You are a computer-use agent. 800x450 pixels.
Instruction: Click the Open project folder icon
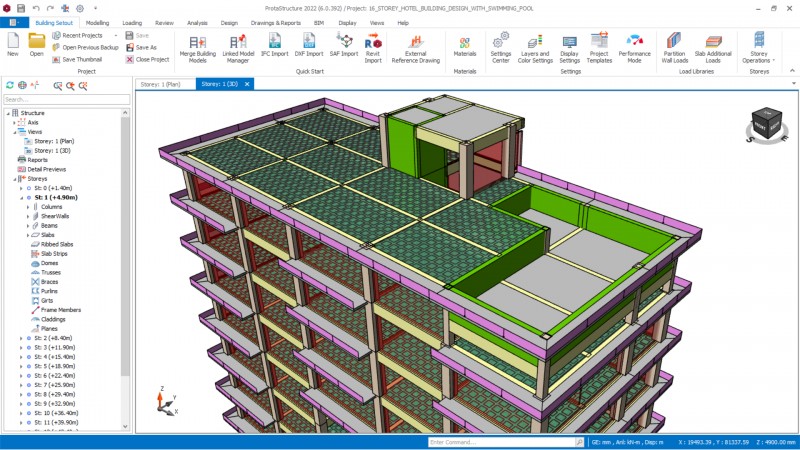[x=36, y=44]
